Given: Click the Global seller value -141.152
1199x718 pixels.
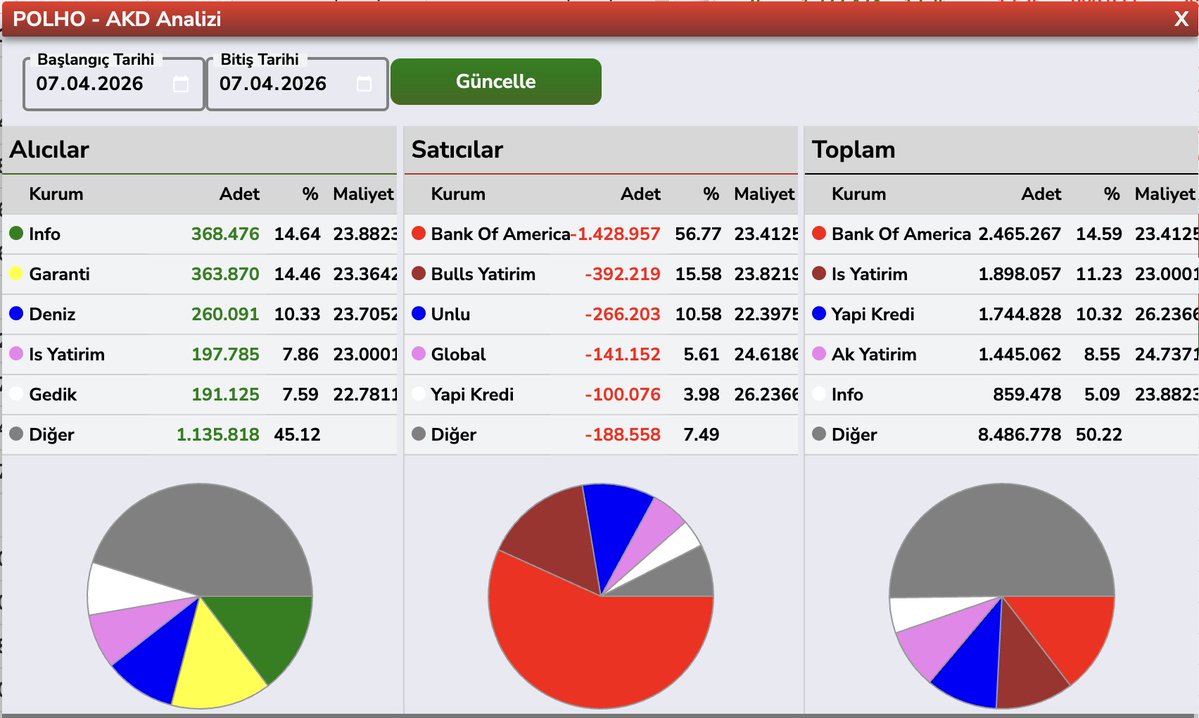Looking at the screenshot, I should pos(622,355).
